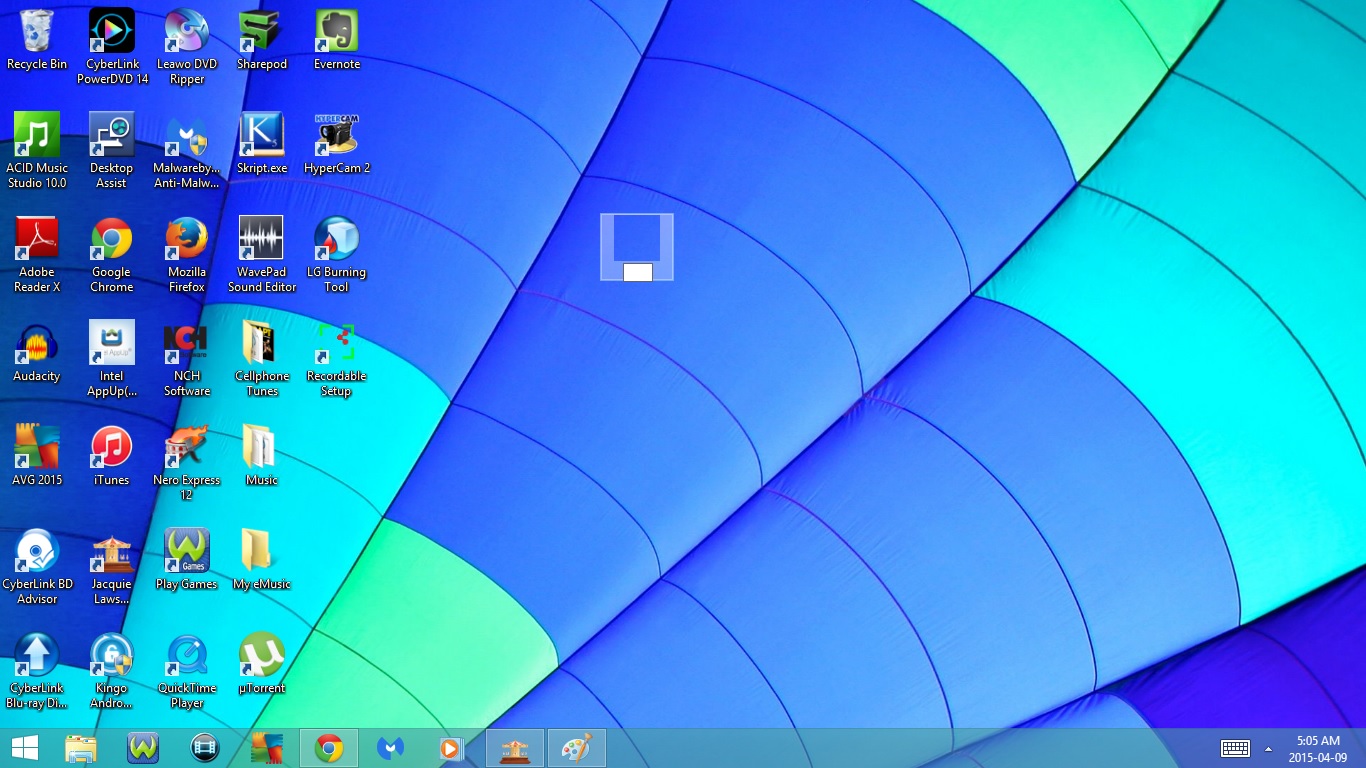Click the Windows Start button
The height and width of the screenshot is (768, 1366).
coord(24,748)
